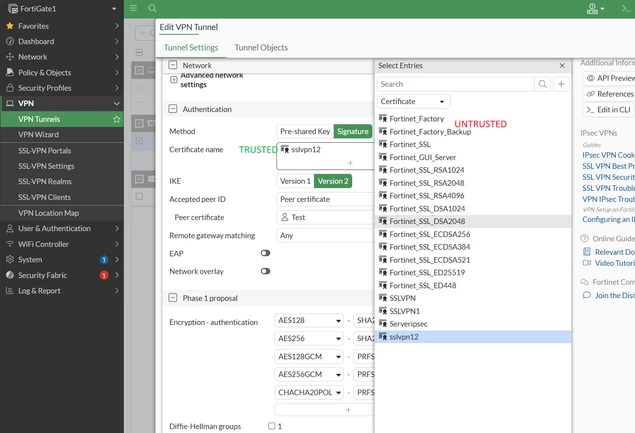
Task: Click the Join the Discussion chat icon
Action: coord(586,295)
